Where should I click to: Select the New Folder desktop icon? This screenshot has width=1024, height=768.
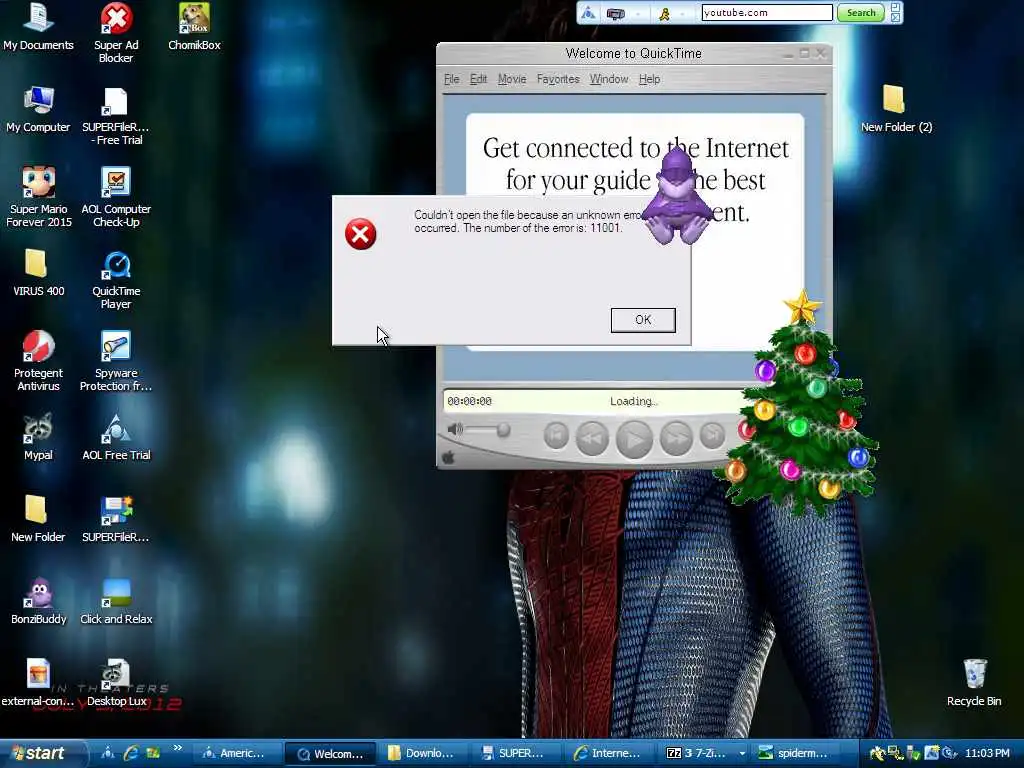click(38, 519)
